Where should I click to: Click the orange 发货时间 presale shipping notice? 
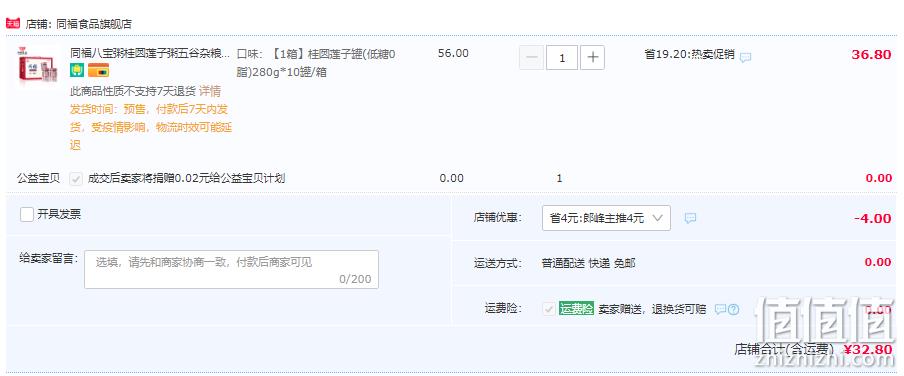point(151,127)
